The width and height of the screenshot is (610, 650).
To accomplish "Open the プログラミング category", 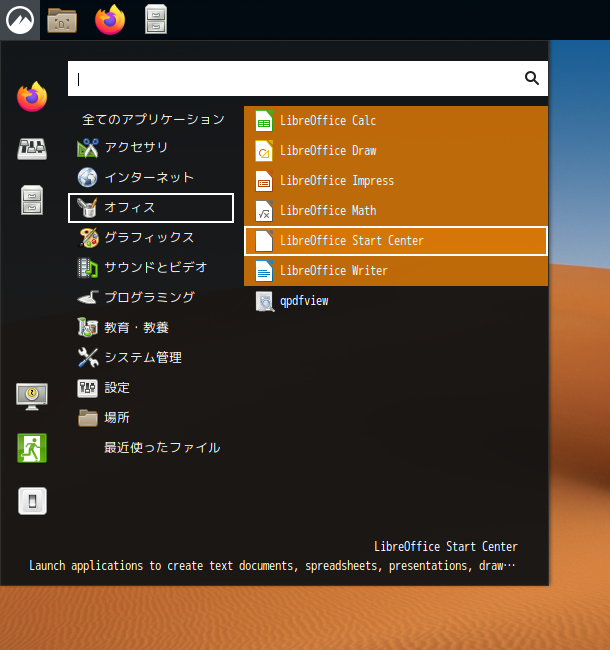I will tap(151, 298).
